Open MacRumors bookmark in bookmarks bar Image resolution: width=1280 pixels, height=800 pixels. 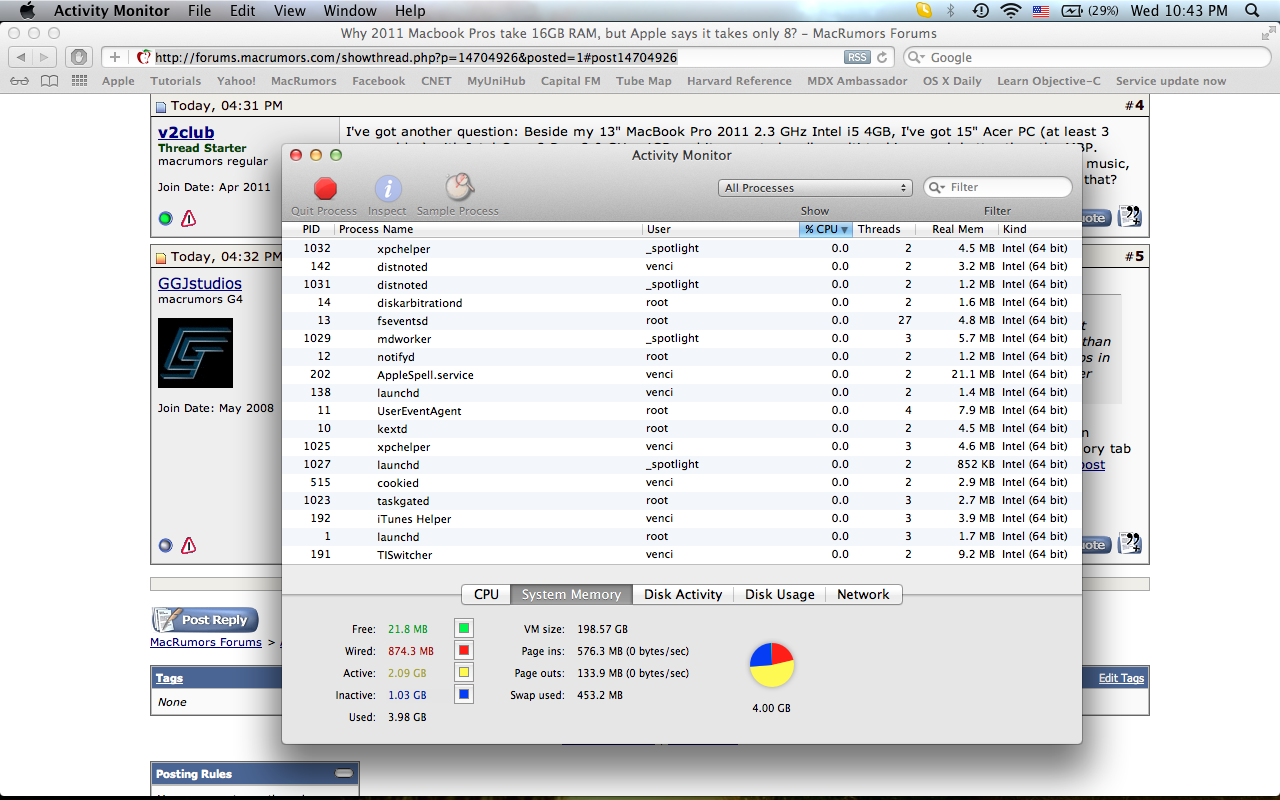tap(303, 81)
